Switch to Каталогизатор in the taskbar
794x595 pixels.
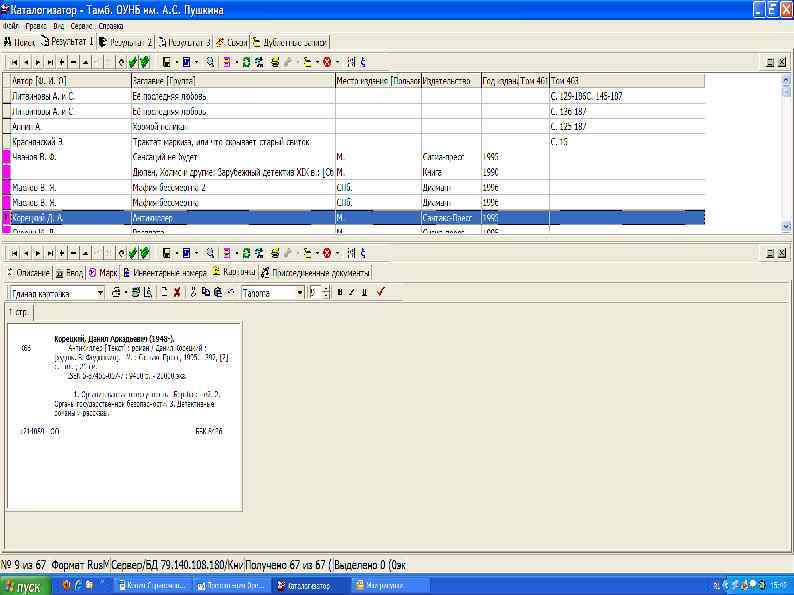[309, 586]
